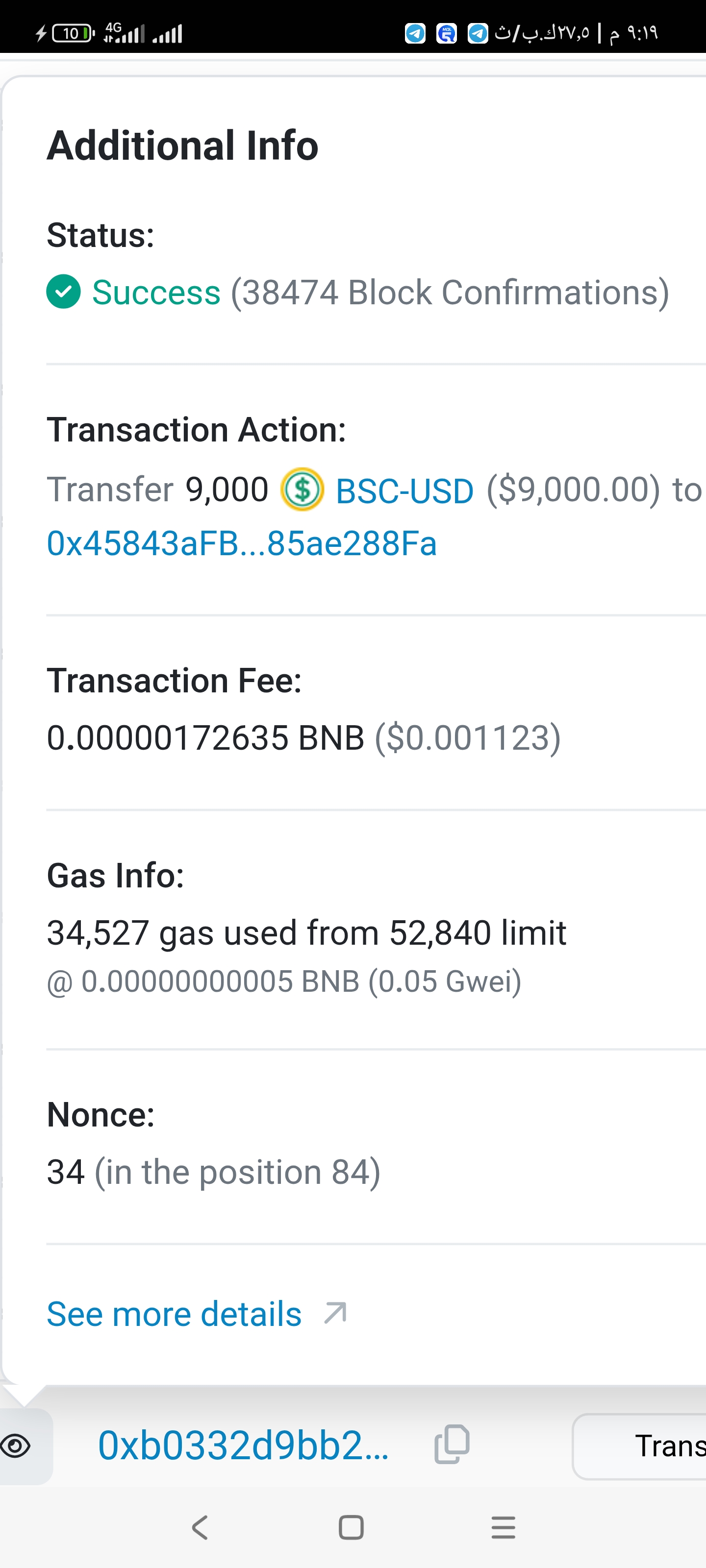The height and width of the screenshot is (1568, 706).
Task: Open the BSC-USD token link
Action: coord(404,490)
